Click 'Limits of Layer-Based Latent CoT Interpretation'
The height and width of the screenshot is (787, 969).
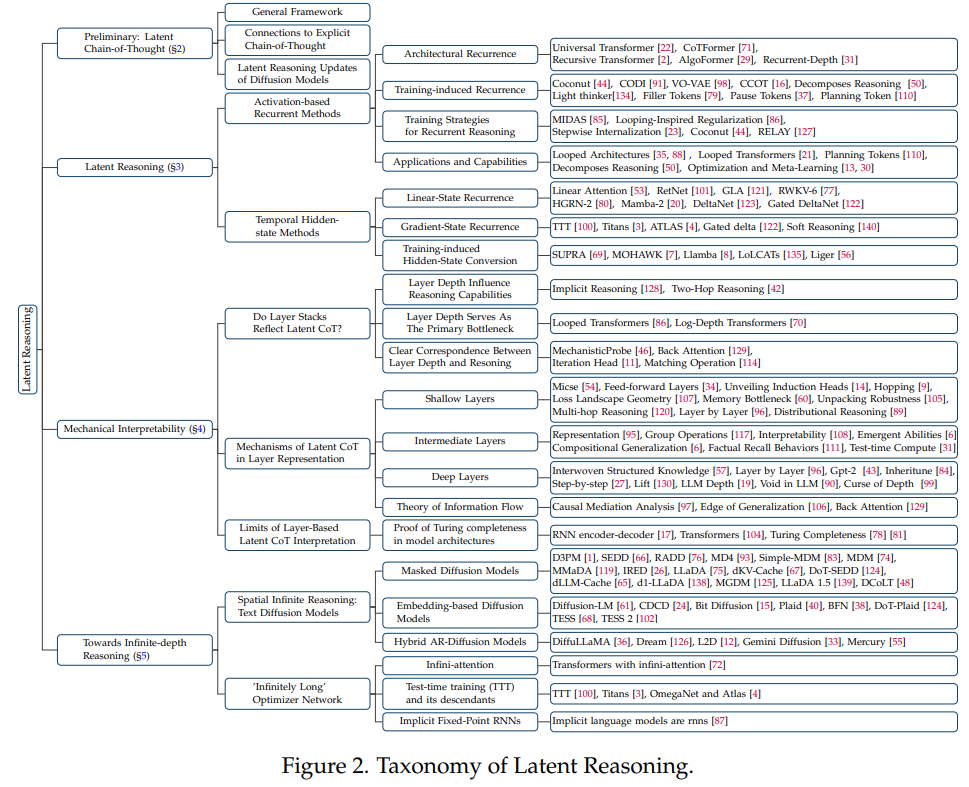(297, 535)
